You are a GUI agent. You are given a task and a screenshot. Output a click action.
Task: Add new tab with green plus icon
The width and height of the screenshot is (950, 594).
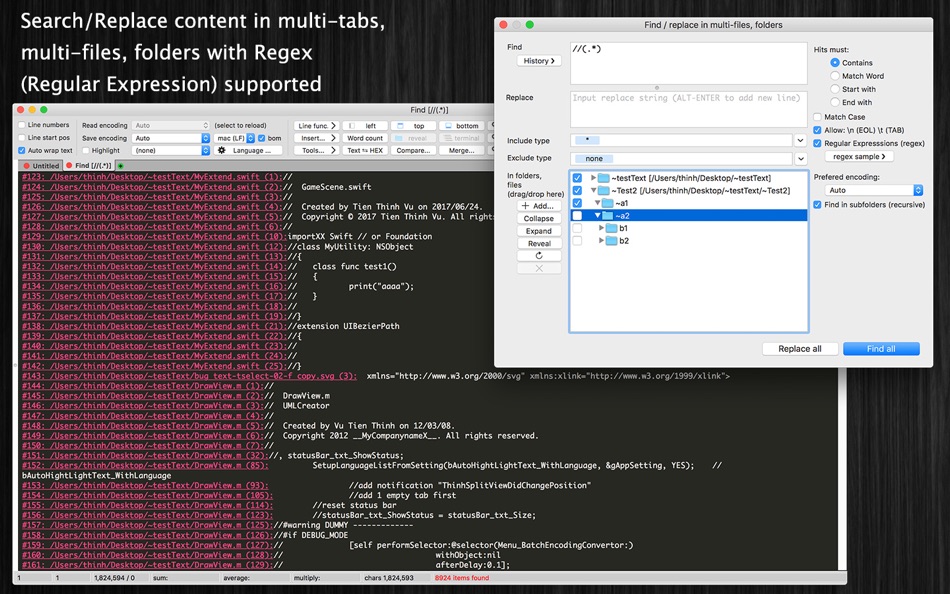[121, 165]
